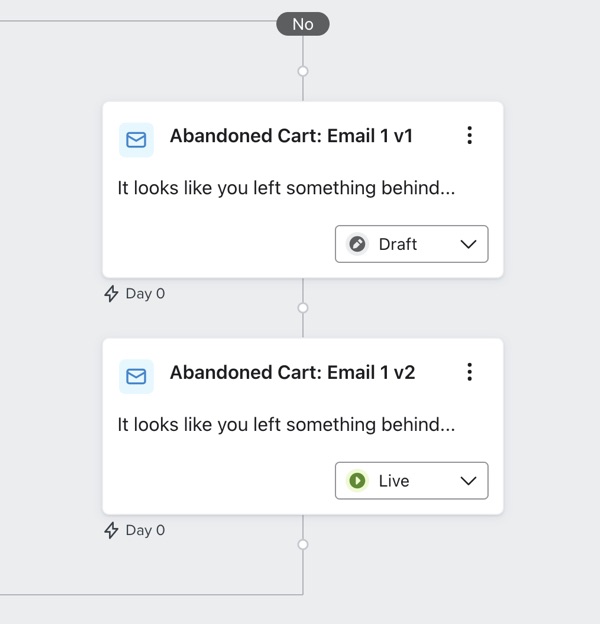600x624 pixels.
Task: Click the envelope icon on Email 1 v2
Action: pos(136,376)
